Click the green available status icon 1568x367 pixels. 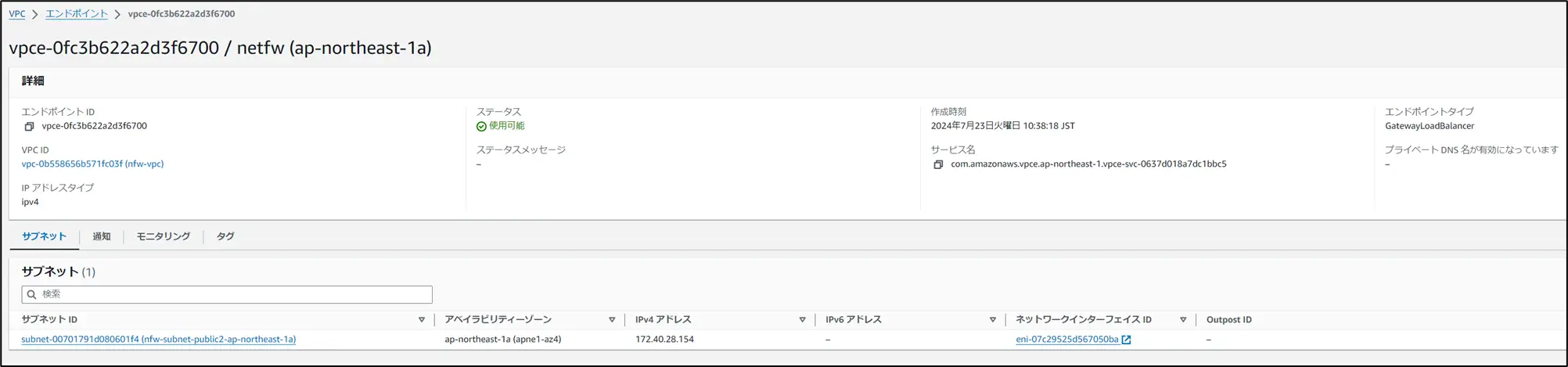[481, 126]
